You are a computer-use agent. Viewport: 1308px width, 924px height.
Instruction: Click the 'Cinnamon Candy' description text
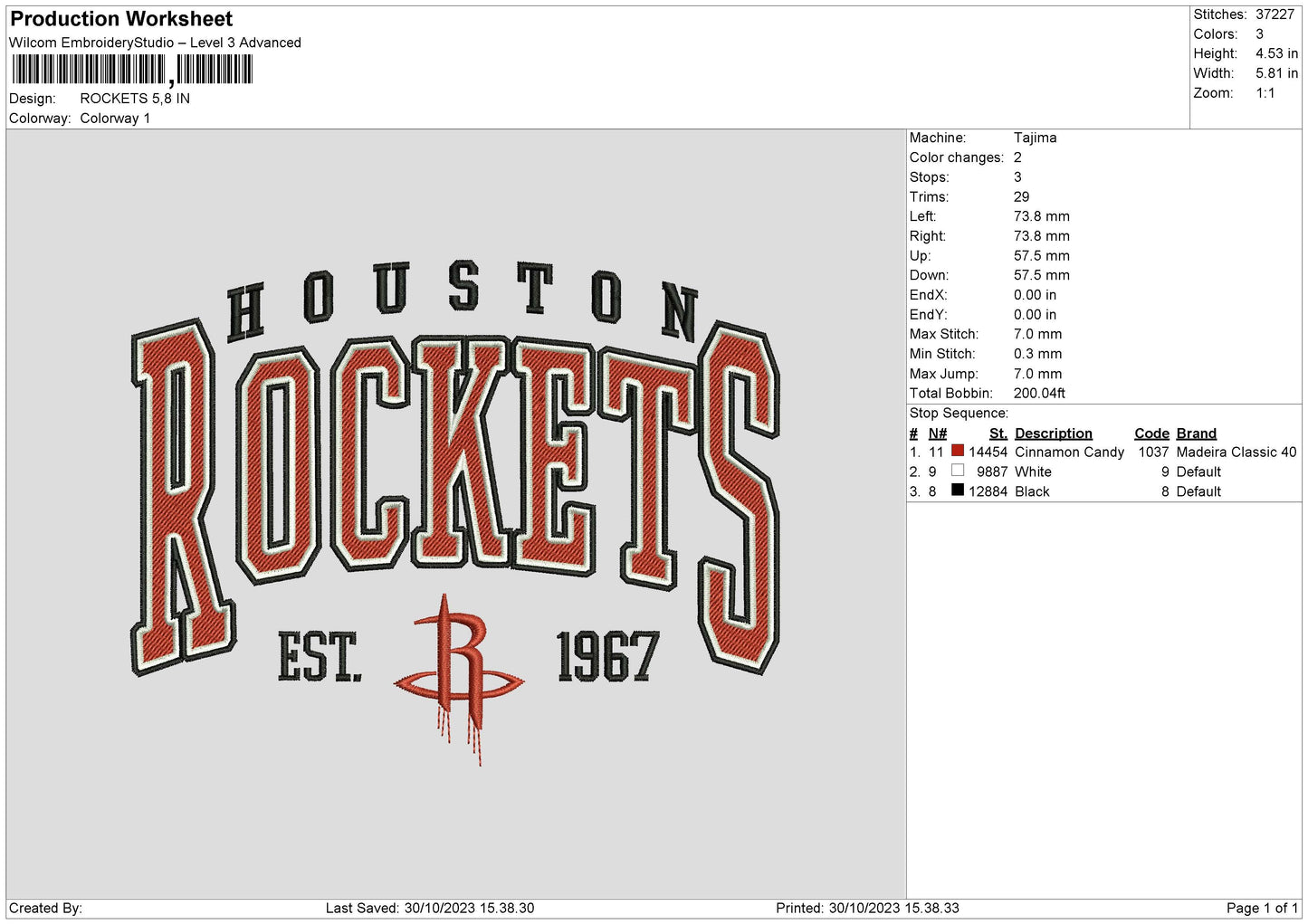(x=1070, y=452)
